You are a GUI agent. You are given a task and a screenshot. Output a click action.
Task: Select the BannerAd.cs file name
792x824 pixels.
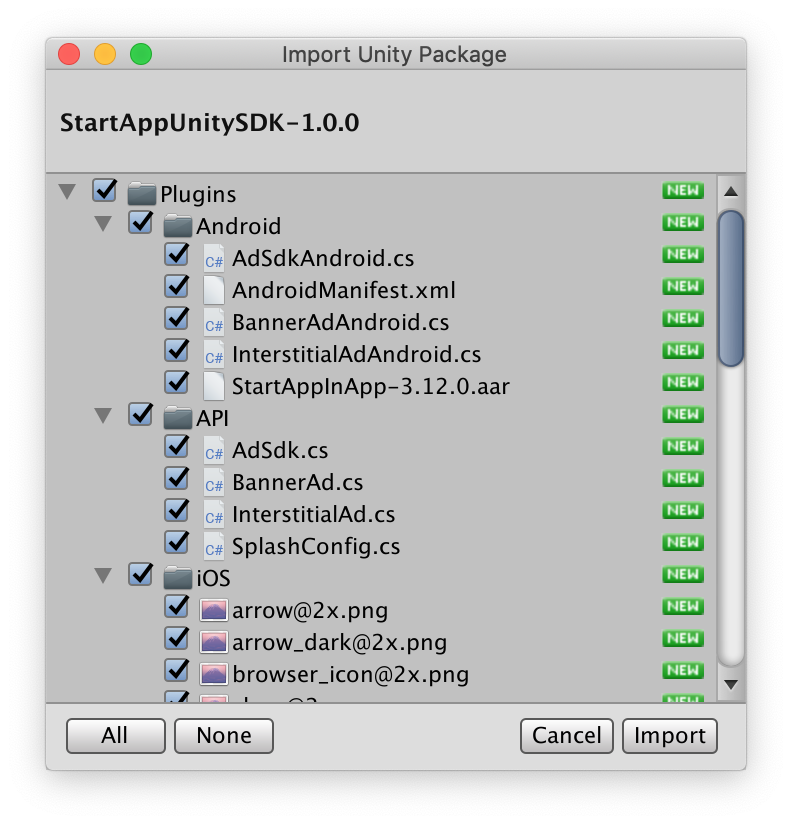pos(297,482)
